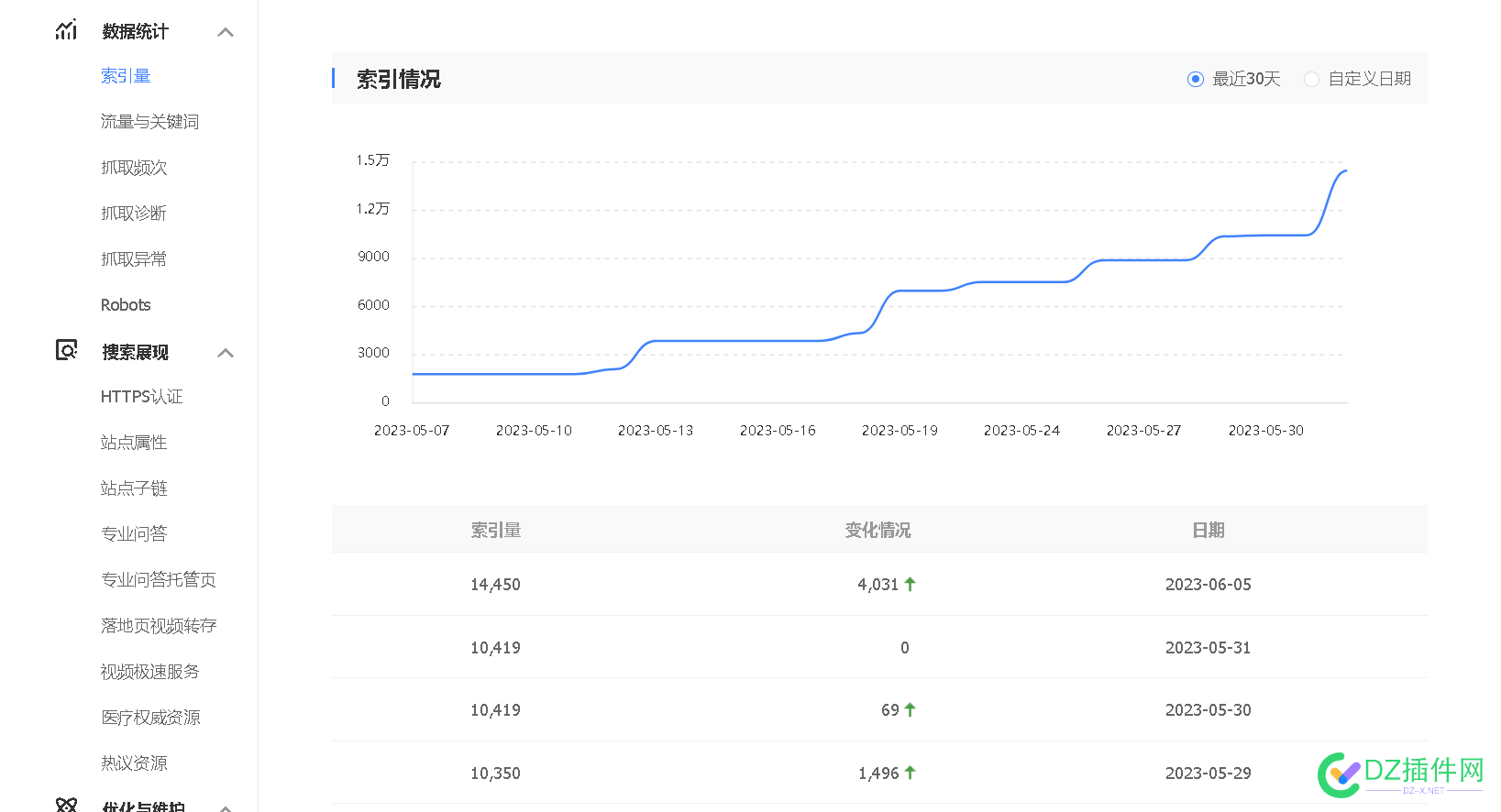Screen dimensions: 1501x812
Task: Select the 最近30天 radio button
Action: [x=1195, y=79]
